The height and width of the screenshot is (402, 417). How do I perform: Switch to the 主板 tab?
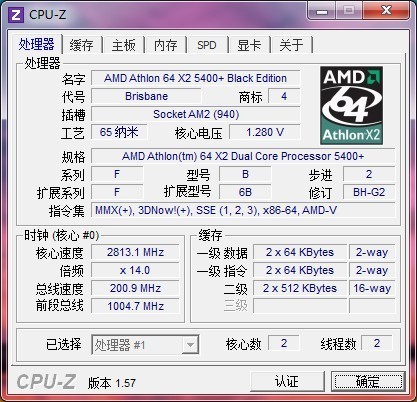(x=124, y=45)
